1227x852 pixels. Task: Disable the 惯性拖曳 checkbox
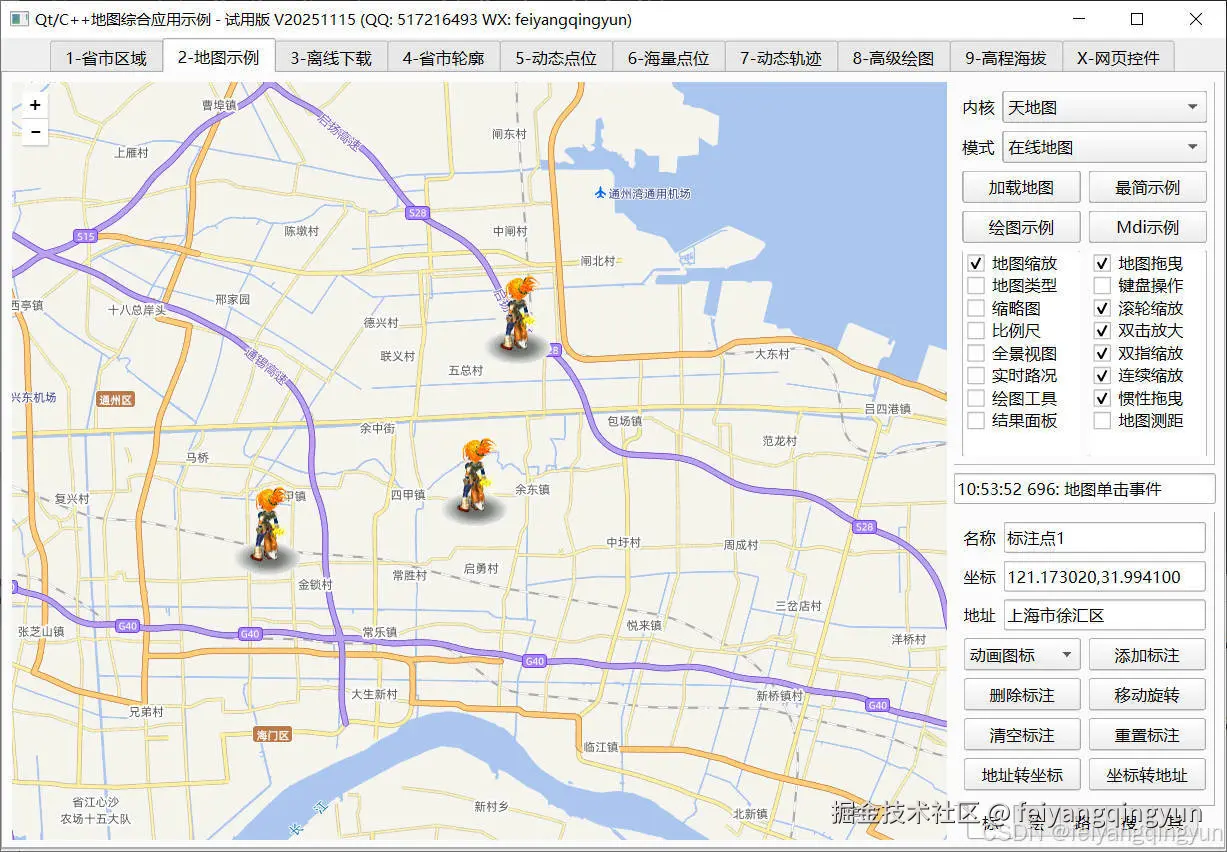pyautogui.click(x=1102, y=399)
